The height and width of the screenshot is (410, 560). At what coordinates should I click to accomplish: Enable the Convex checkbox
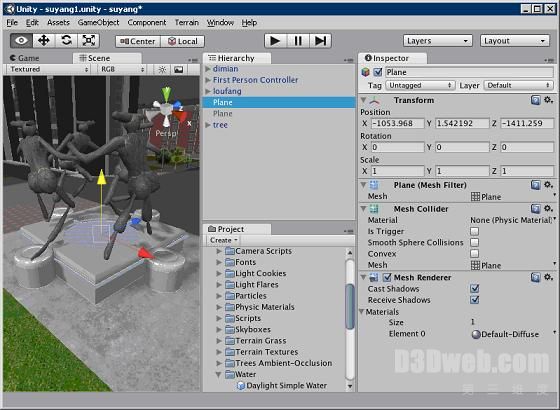pos(474,254)
